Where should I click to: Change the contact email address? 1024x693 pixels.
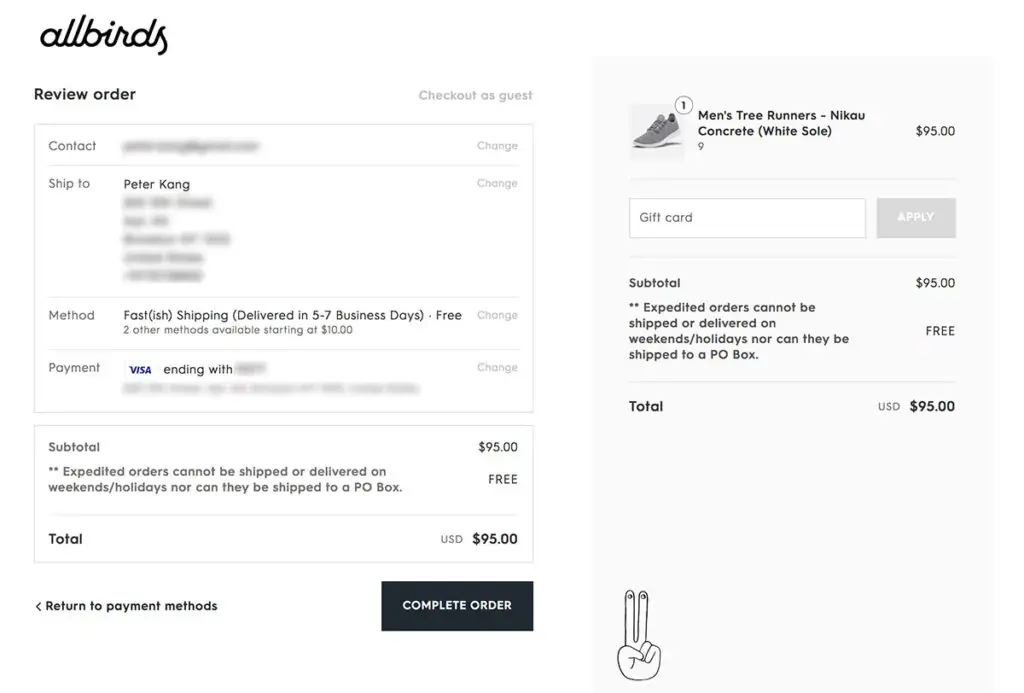[x=497, y=146]
